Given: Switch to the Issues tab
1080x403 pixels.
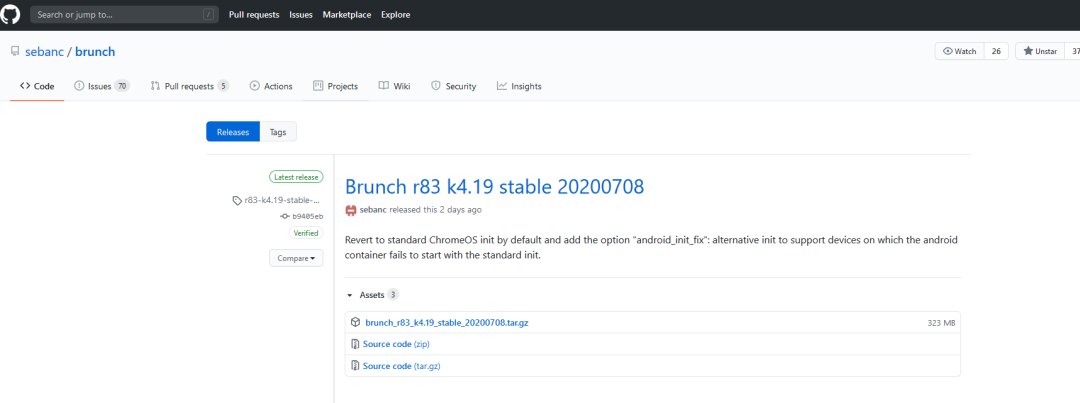Looking at the screenshot, I should tap(101, 86).
